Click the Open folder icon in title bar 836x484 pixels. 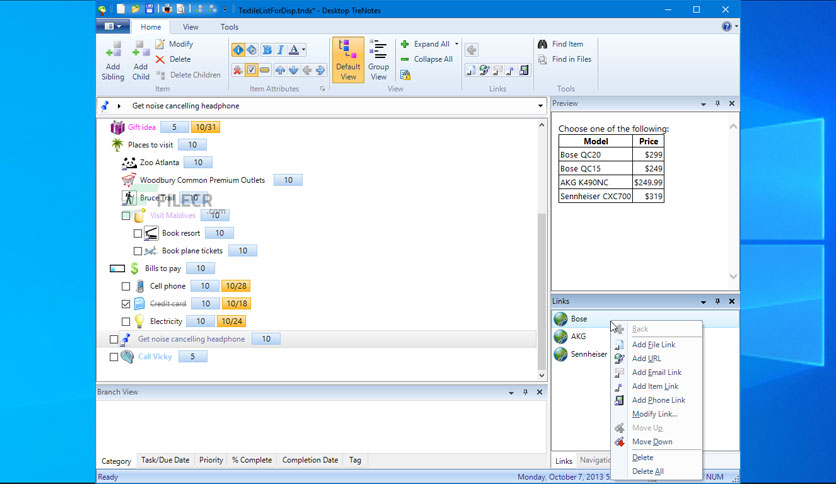135,10
